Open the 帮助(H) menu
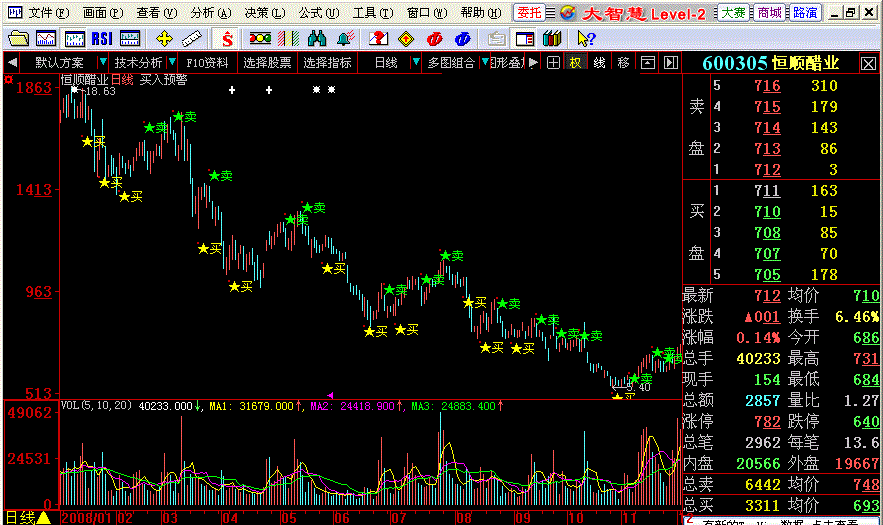The image size is (883, 525). point(481,12)
